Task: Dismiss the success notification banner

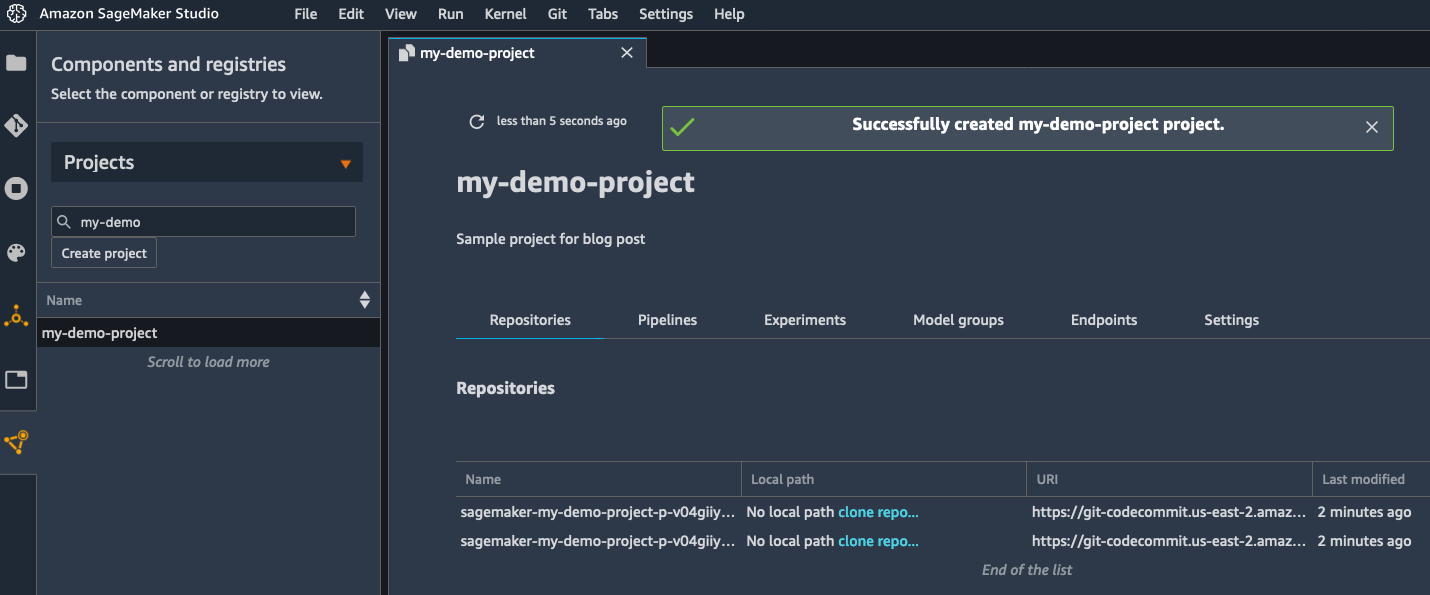Action: [x=1372, y=127]
